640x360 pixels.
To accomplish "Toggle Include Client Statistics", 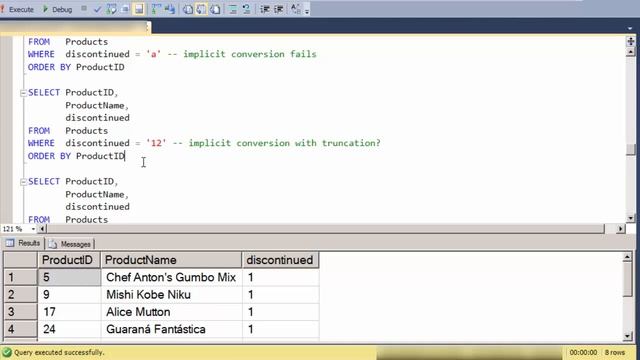I will [x=170, y=9].
